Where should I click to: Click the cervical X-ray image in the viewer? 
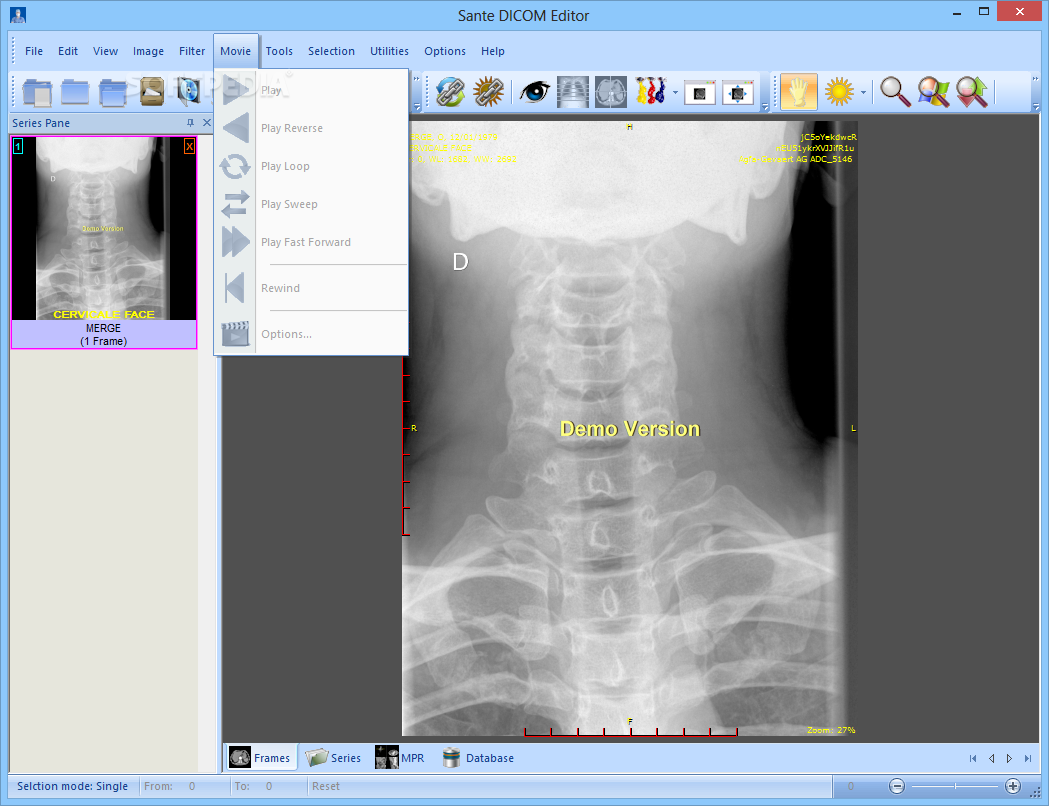pyautogui.click(x=630, y=428)
